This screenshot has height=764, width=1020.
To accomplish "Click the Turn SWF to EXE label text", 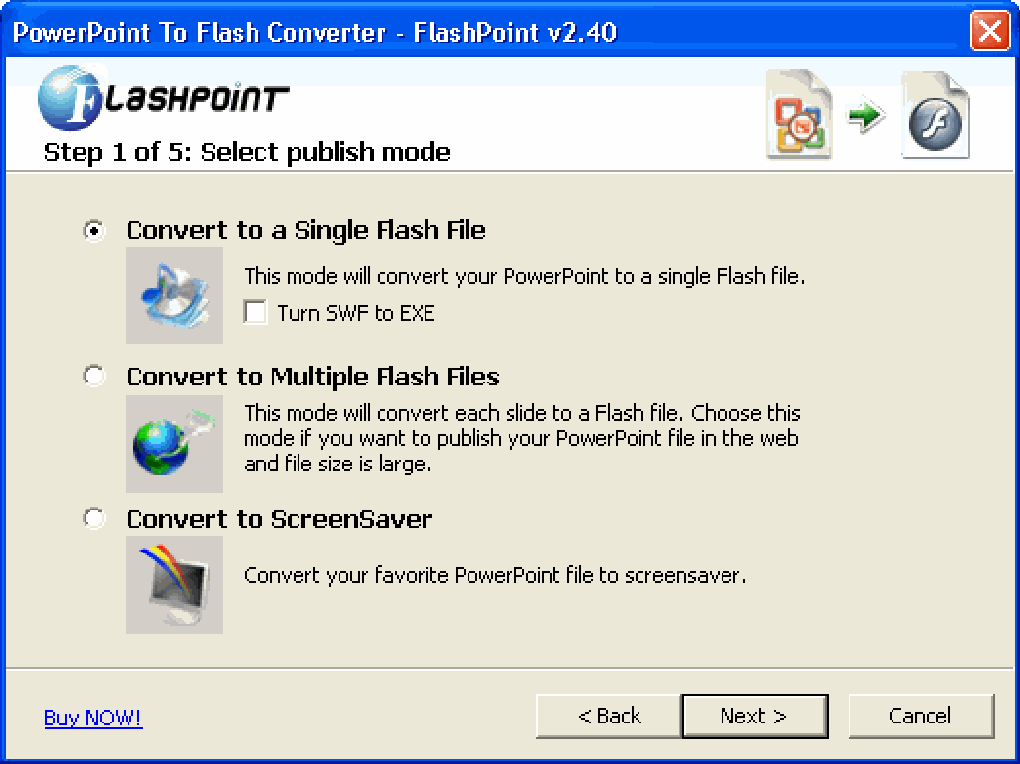I will (356, 313).
